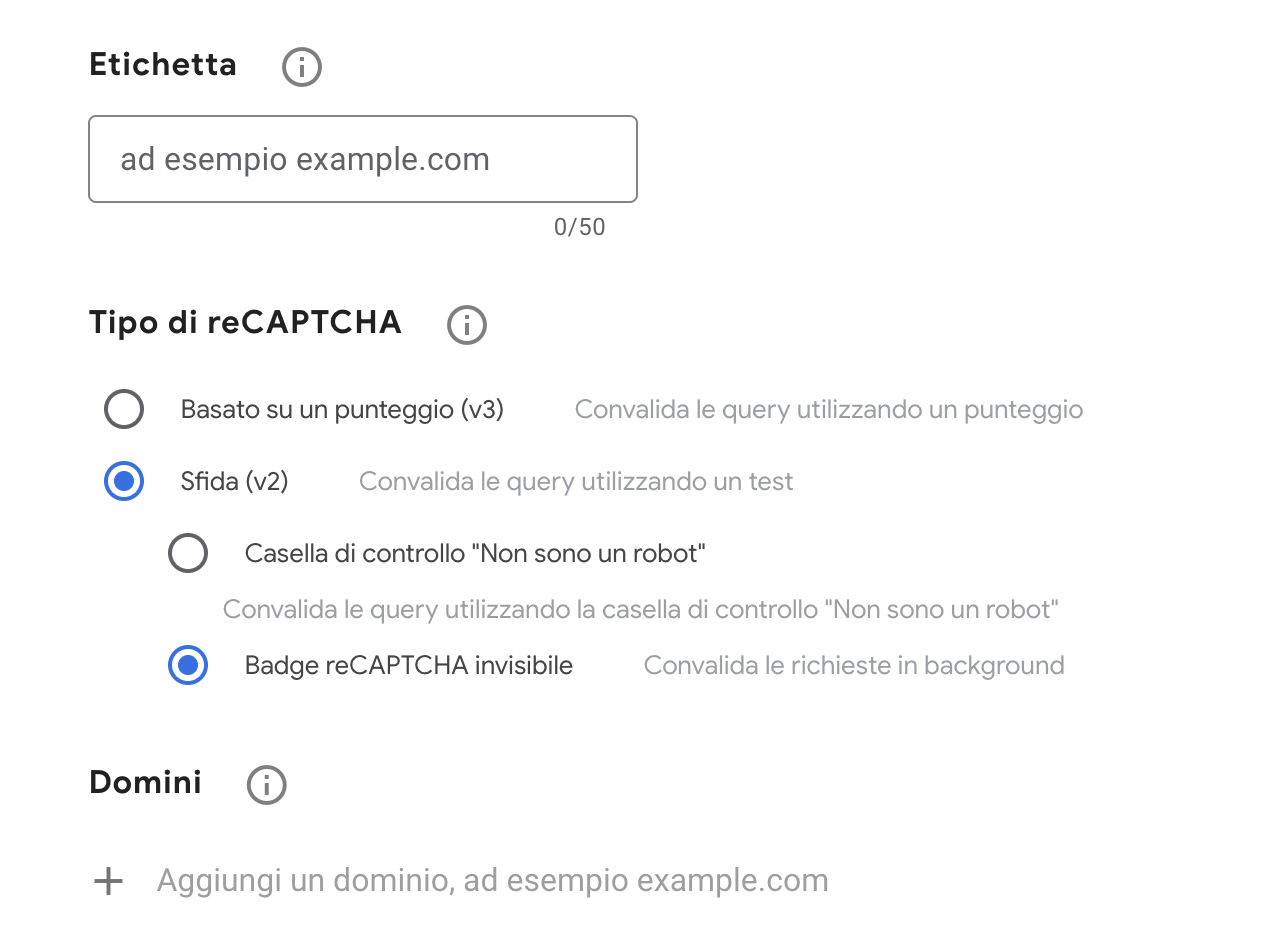Select the "Badge reCAPTCHA invisibile" radio button
1272x932 pixels.
click(188, 666)
